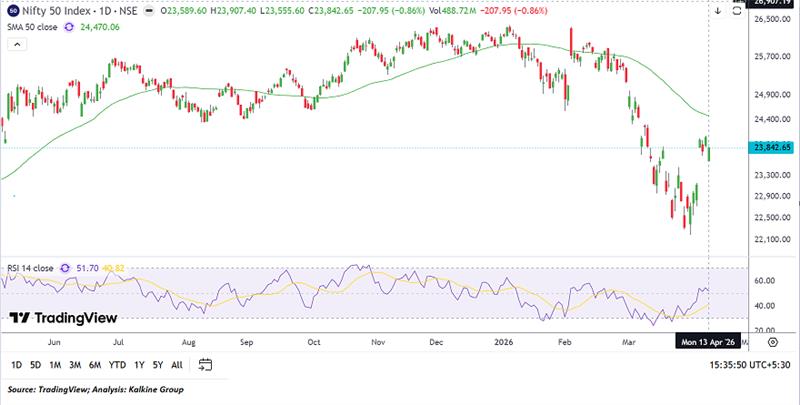Click the open value O23,589.60
This screenshot has width=800, height=405.
(184, 11)
